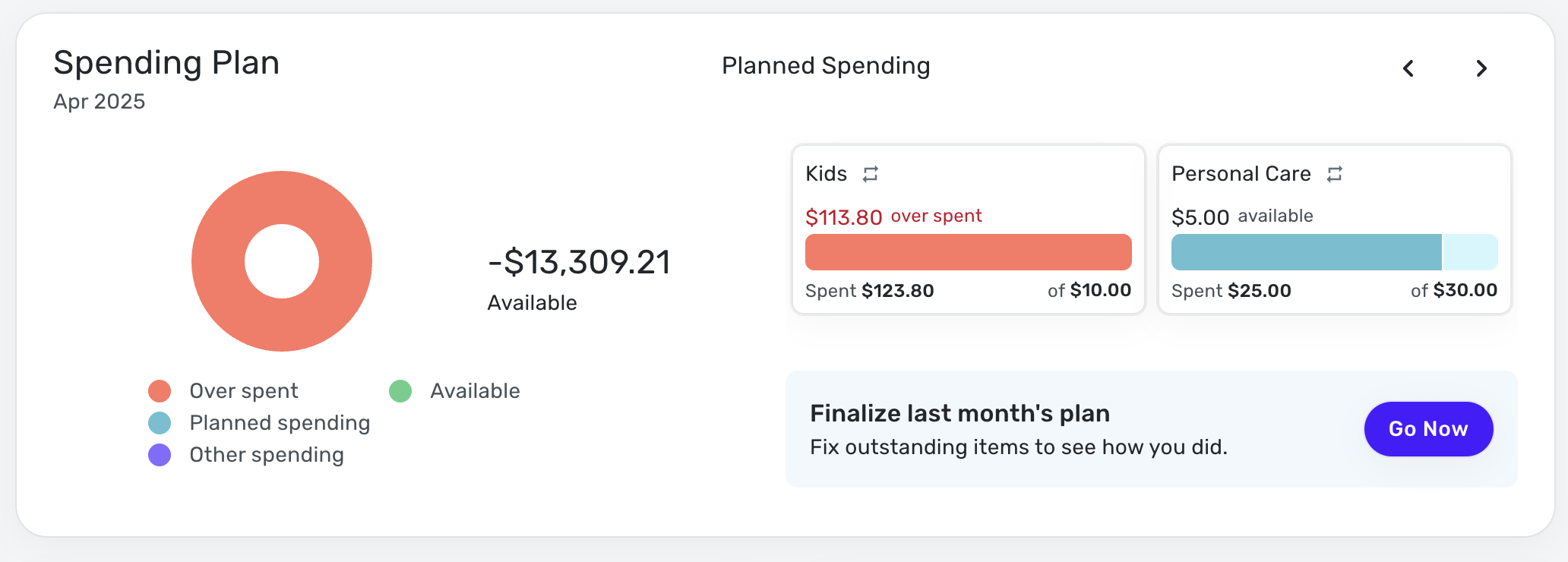Open the Kids category card title
The width and height of the screenshot is (1568, 562).
pyautogui.click(x=827, y=174)
